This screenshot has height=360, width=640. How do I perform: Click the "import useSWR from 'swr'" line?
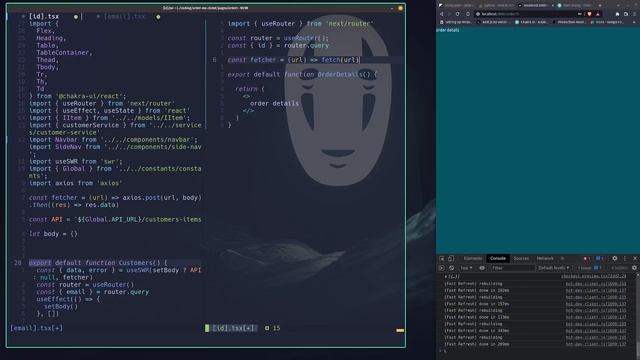click(76, 162)
